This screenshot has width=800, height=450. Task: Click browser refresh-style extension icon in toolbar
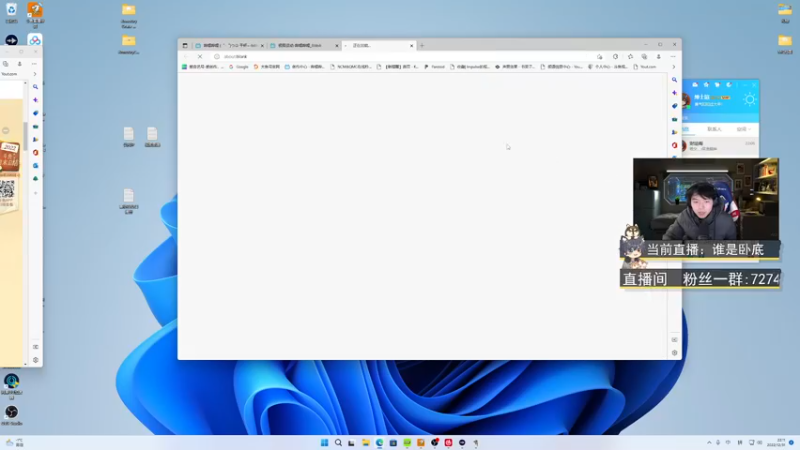tap(615, 57)
